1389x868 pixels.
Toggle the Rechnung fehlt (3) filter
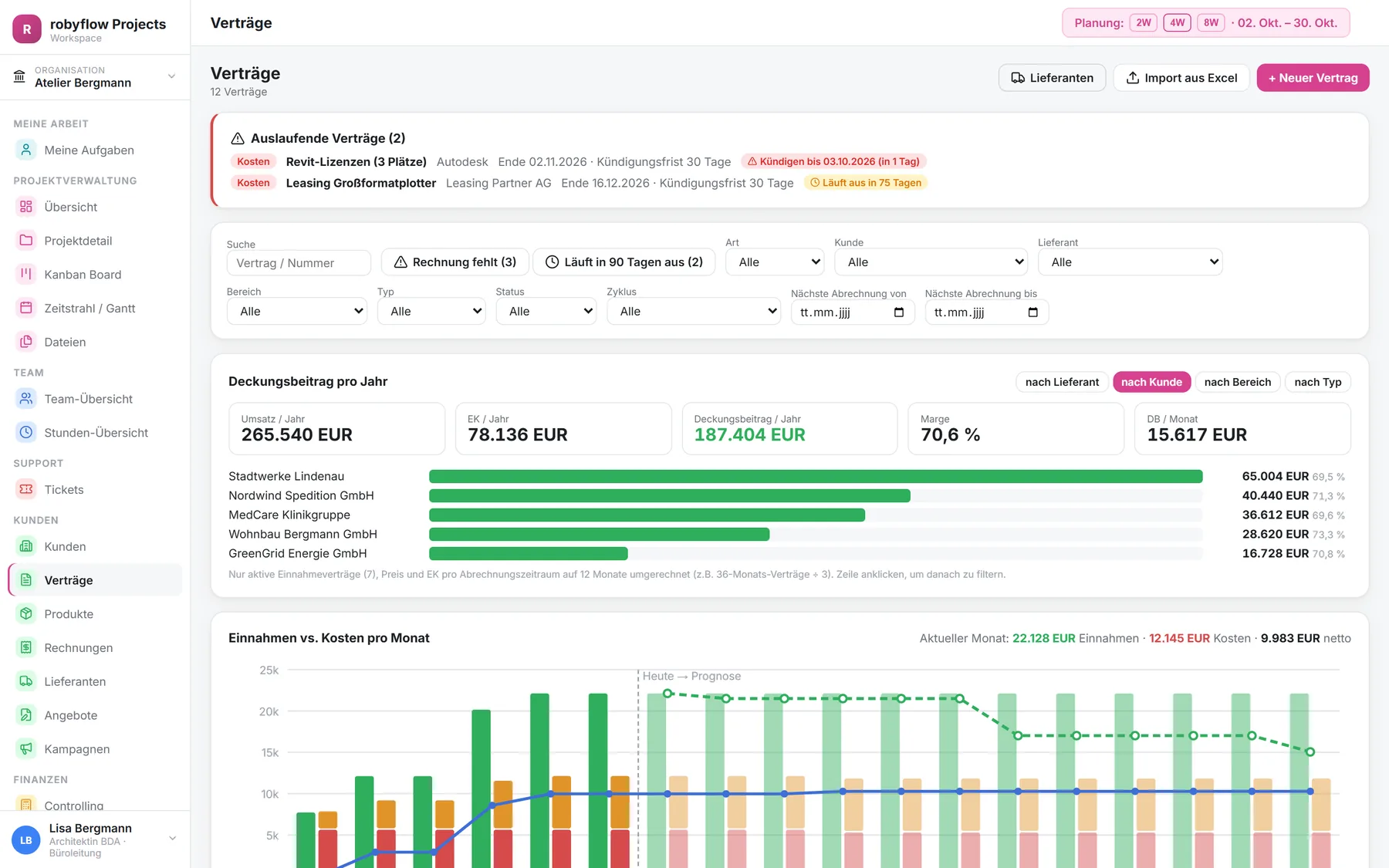tap(455, 262)
